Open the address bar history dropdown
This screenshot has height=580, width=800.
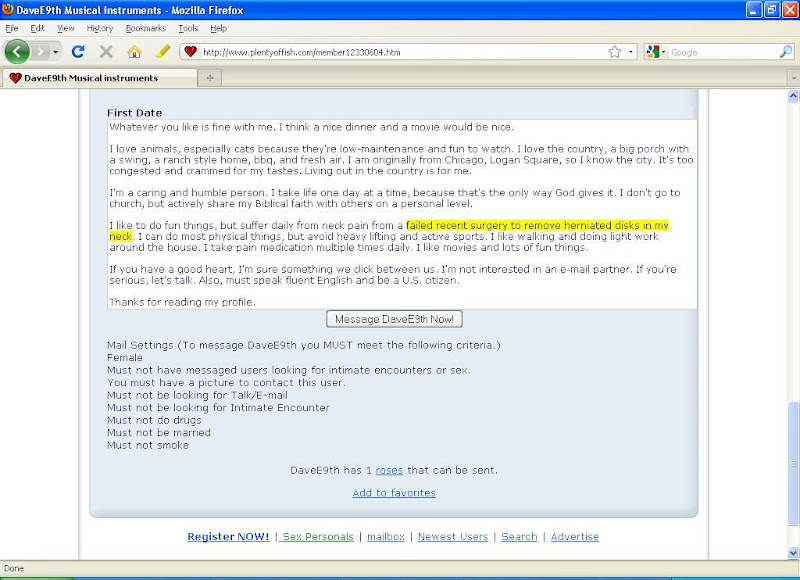pos(631,52)
